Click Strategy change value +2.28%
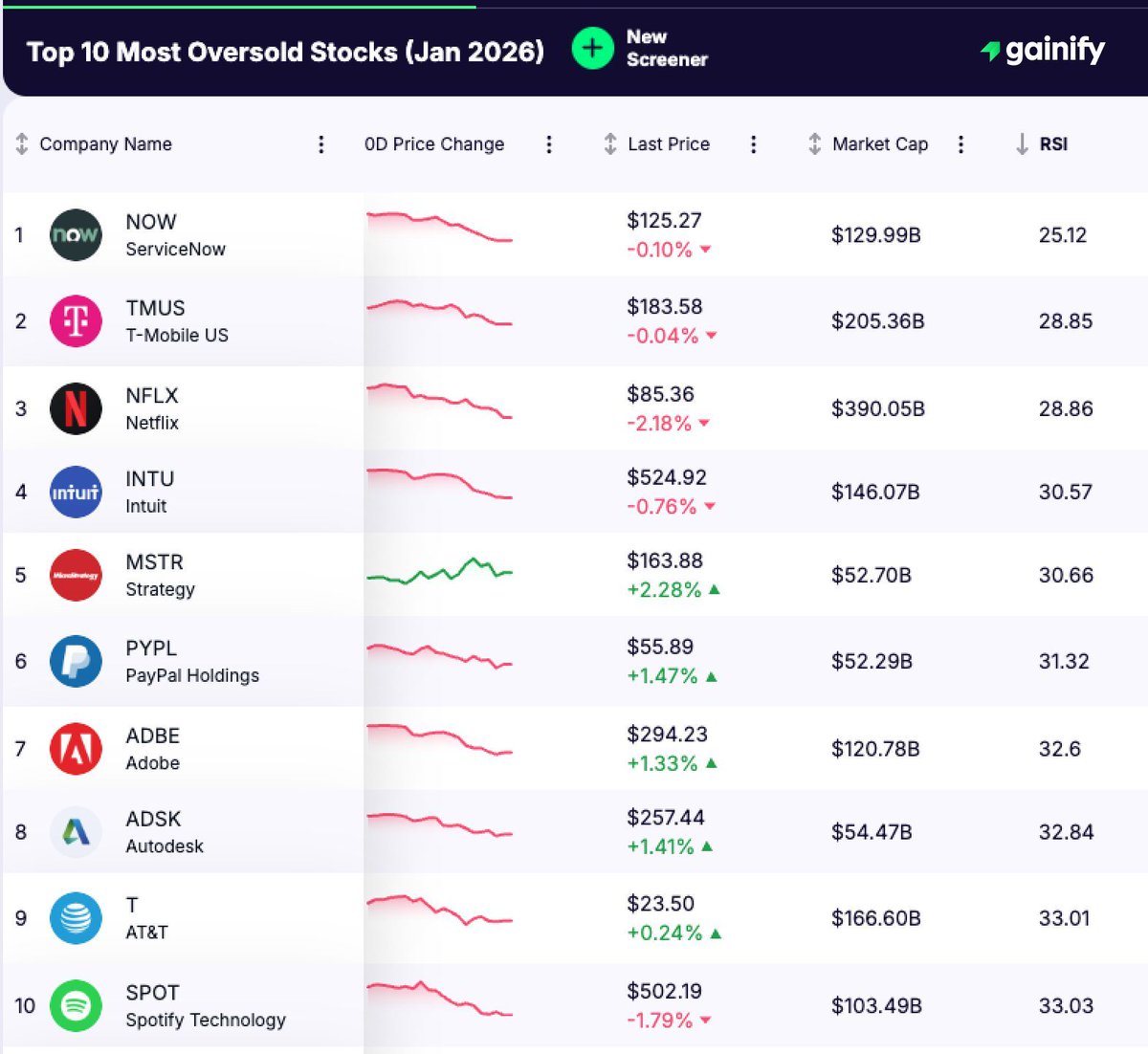This screenshot has height=1054, width=1148. [x=664, y=589]
